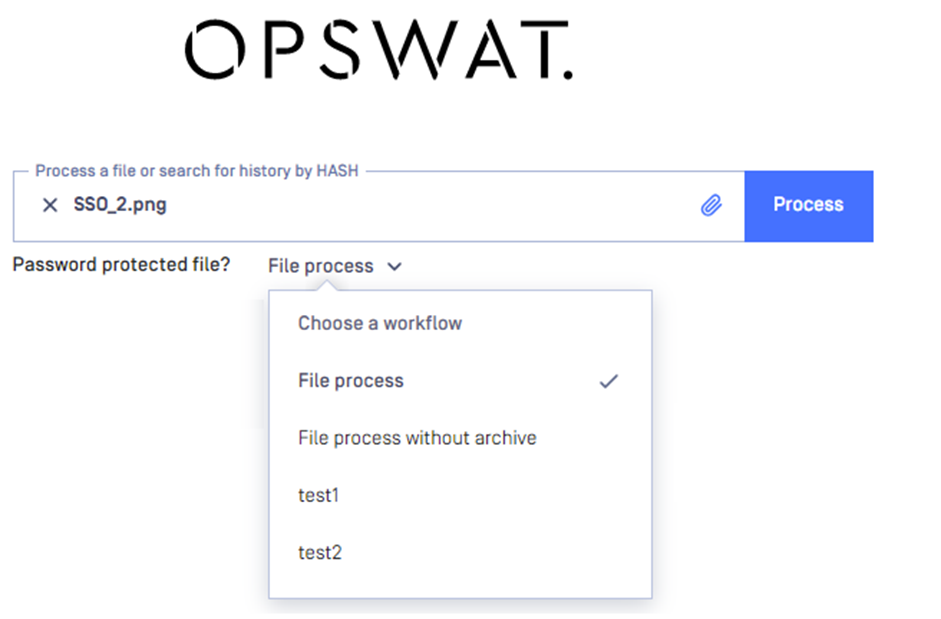Screen dimensions: 941x619
Task: Select the test1 workflow
Action: tap(460, 495)
